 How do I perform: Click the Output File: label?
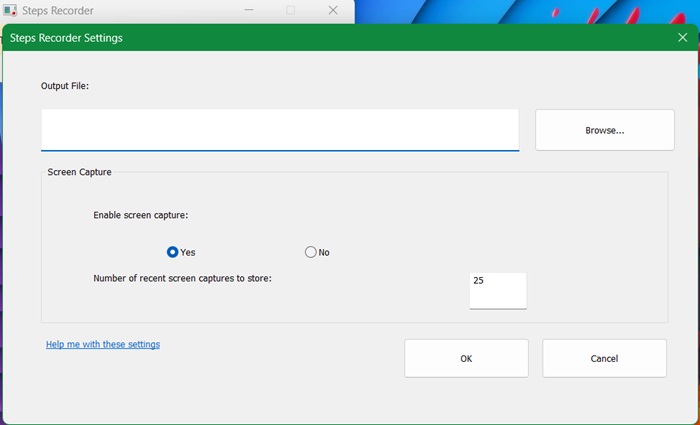pyautogui.click(x=65, y=86)
